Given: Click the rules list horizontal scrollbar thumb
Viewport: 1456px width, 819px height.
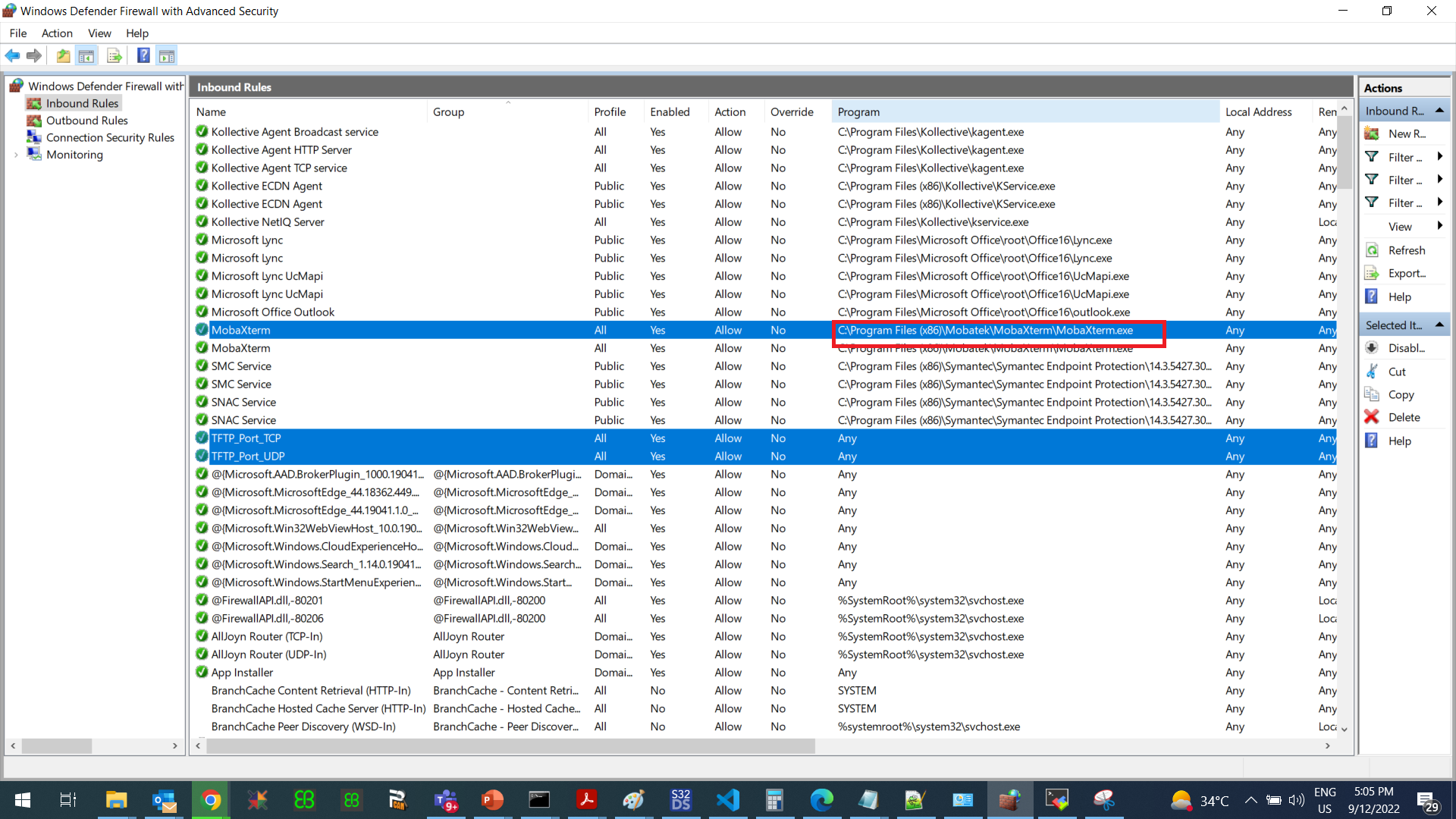Looking at the screenshot, I should (511, 745).
